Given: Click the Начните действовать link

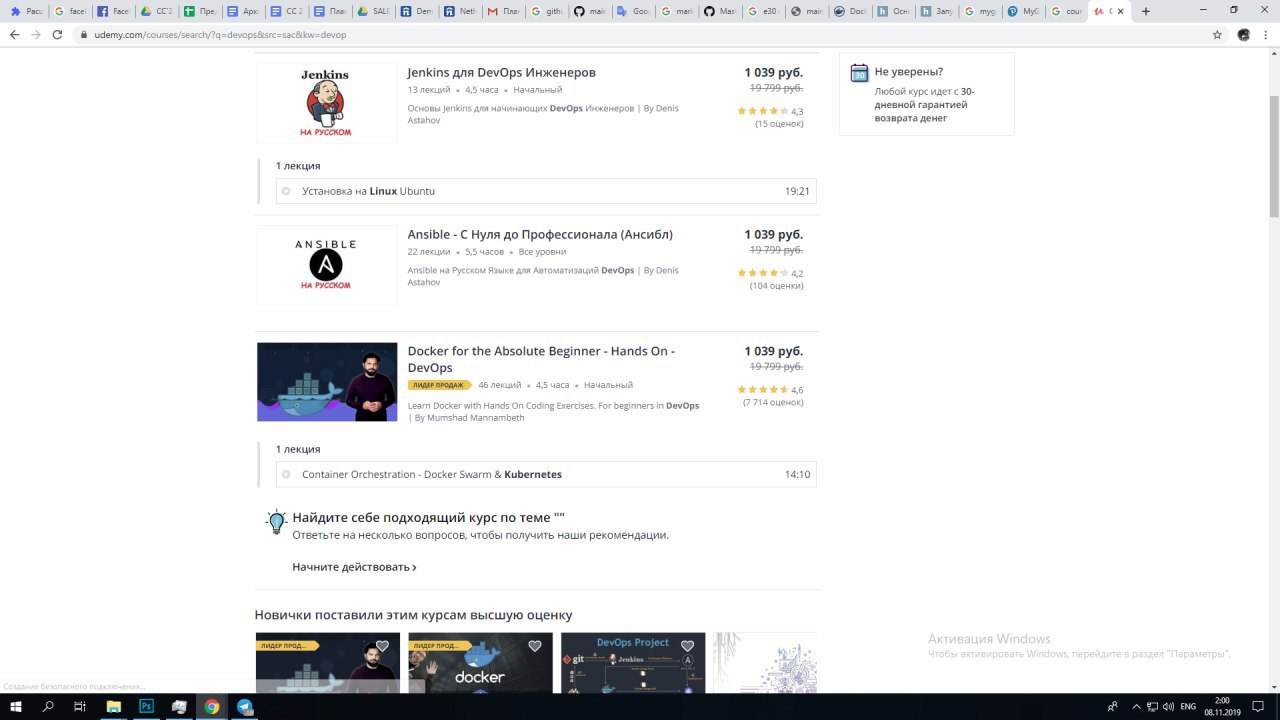Looking at the screenshot, I should 354,567.
